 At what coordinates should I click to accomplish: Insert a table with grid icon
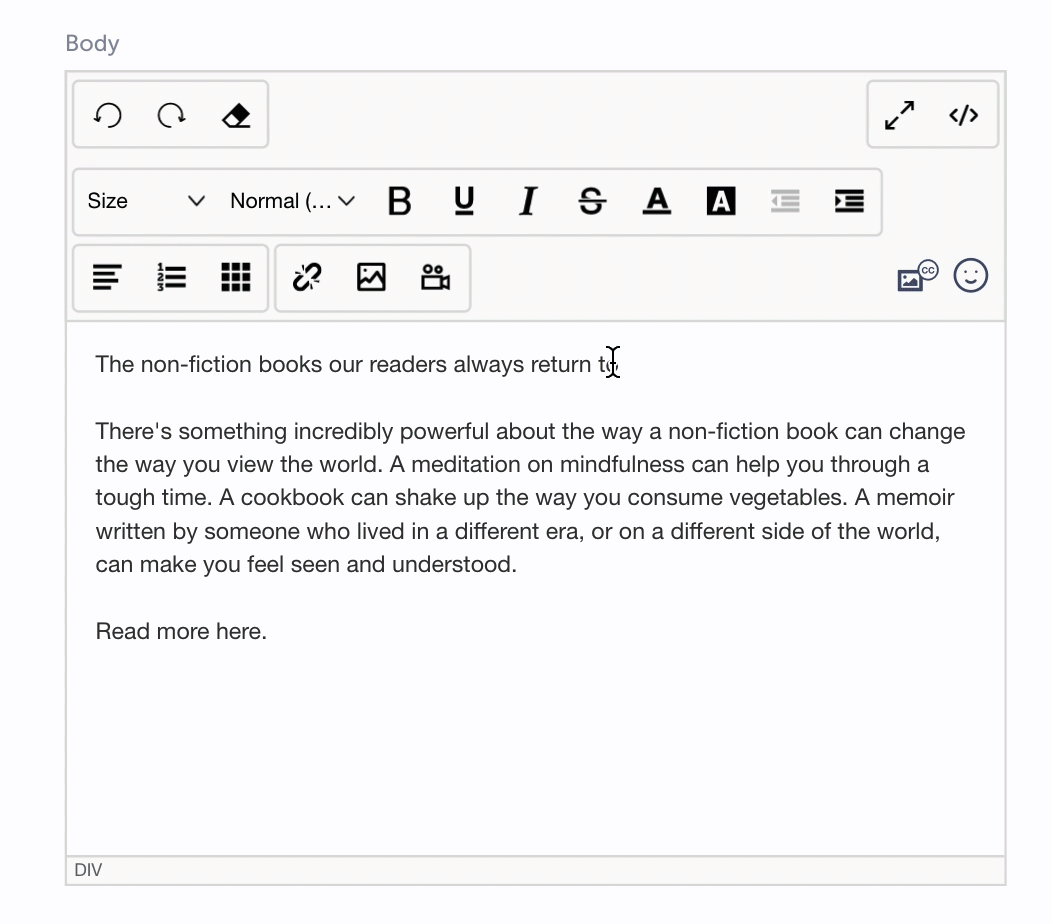[236, 277]
